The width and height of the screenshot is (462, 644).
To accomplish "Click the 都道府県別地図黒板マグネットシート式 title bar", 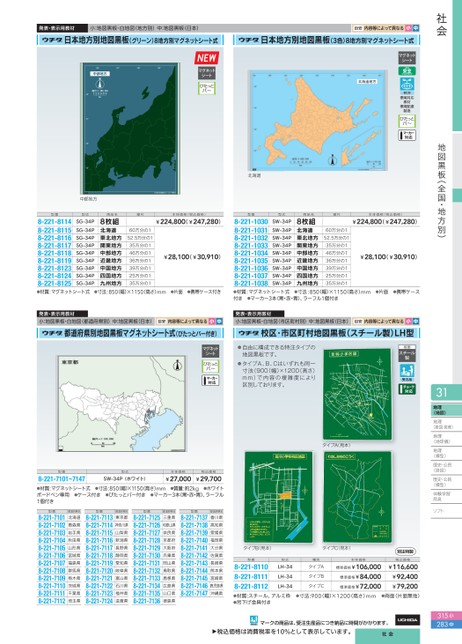I will [131, 333].
